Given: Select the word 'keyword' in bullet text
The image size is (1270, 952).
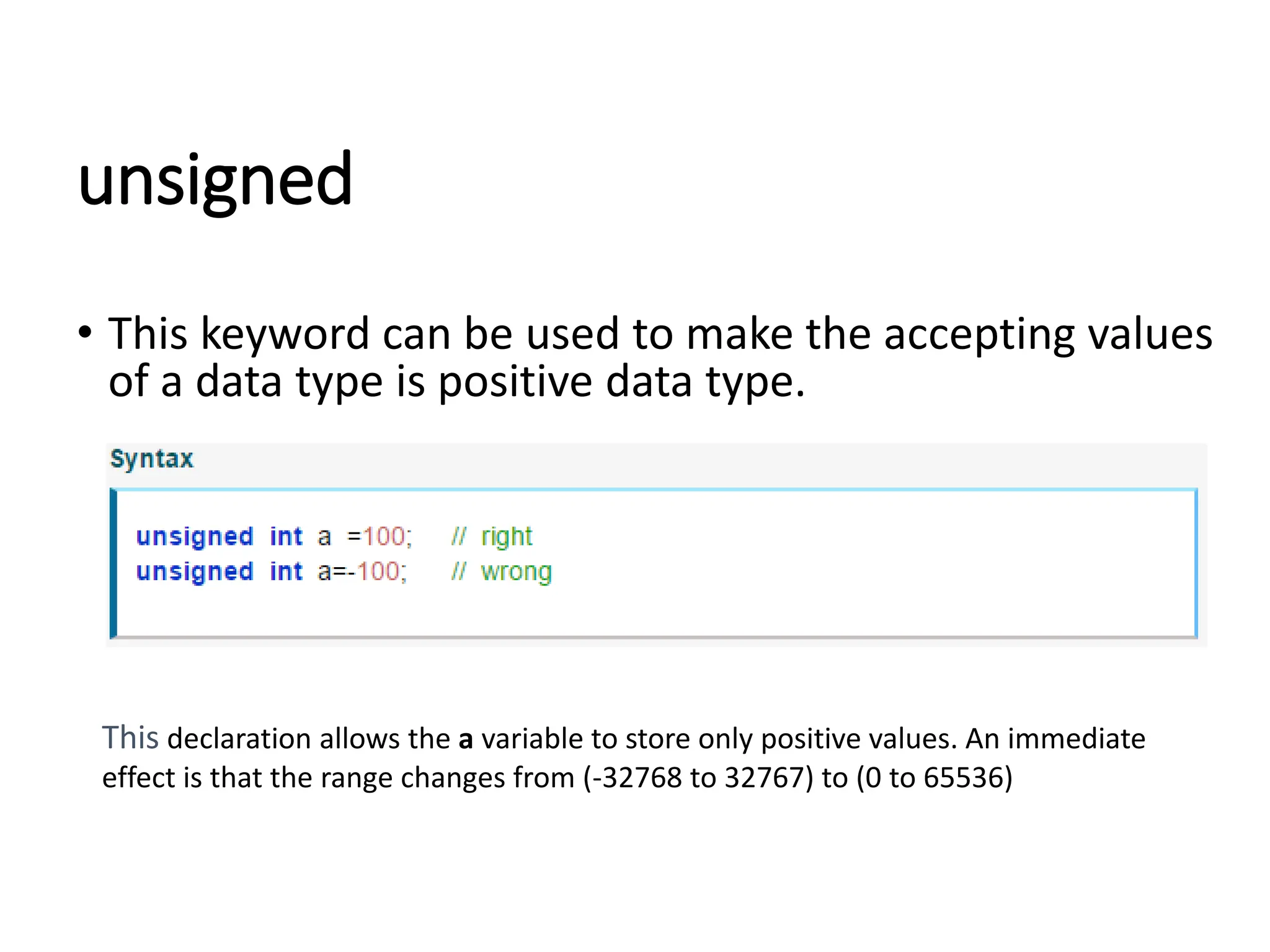Looking at the screenshot, I should pyautogui.click(x=285, y=335).
